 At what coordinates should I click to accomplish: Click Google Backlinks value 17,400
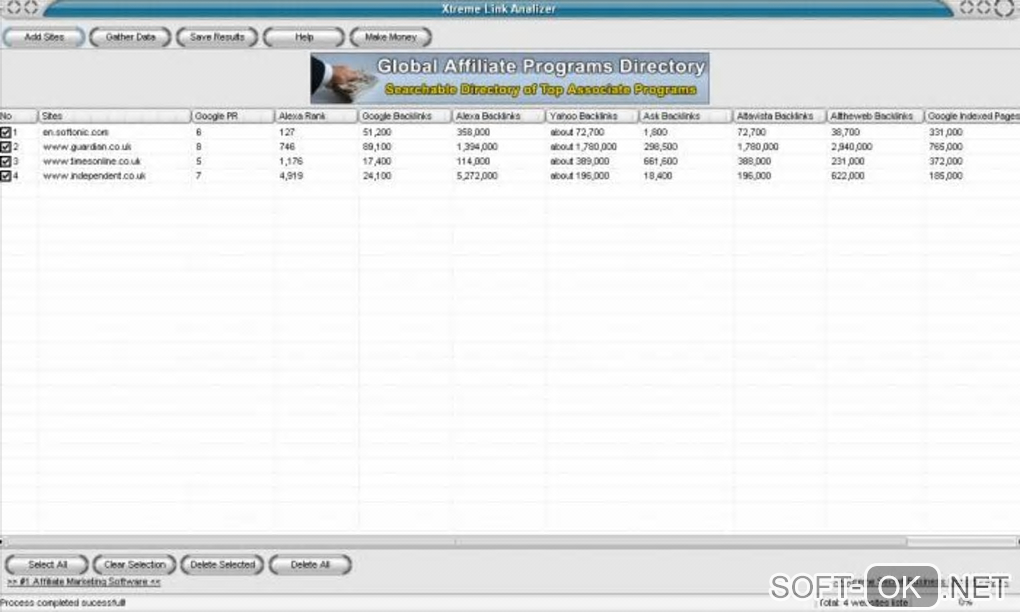pos(377,161)
